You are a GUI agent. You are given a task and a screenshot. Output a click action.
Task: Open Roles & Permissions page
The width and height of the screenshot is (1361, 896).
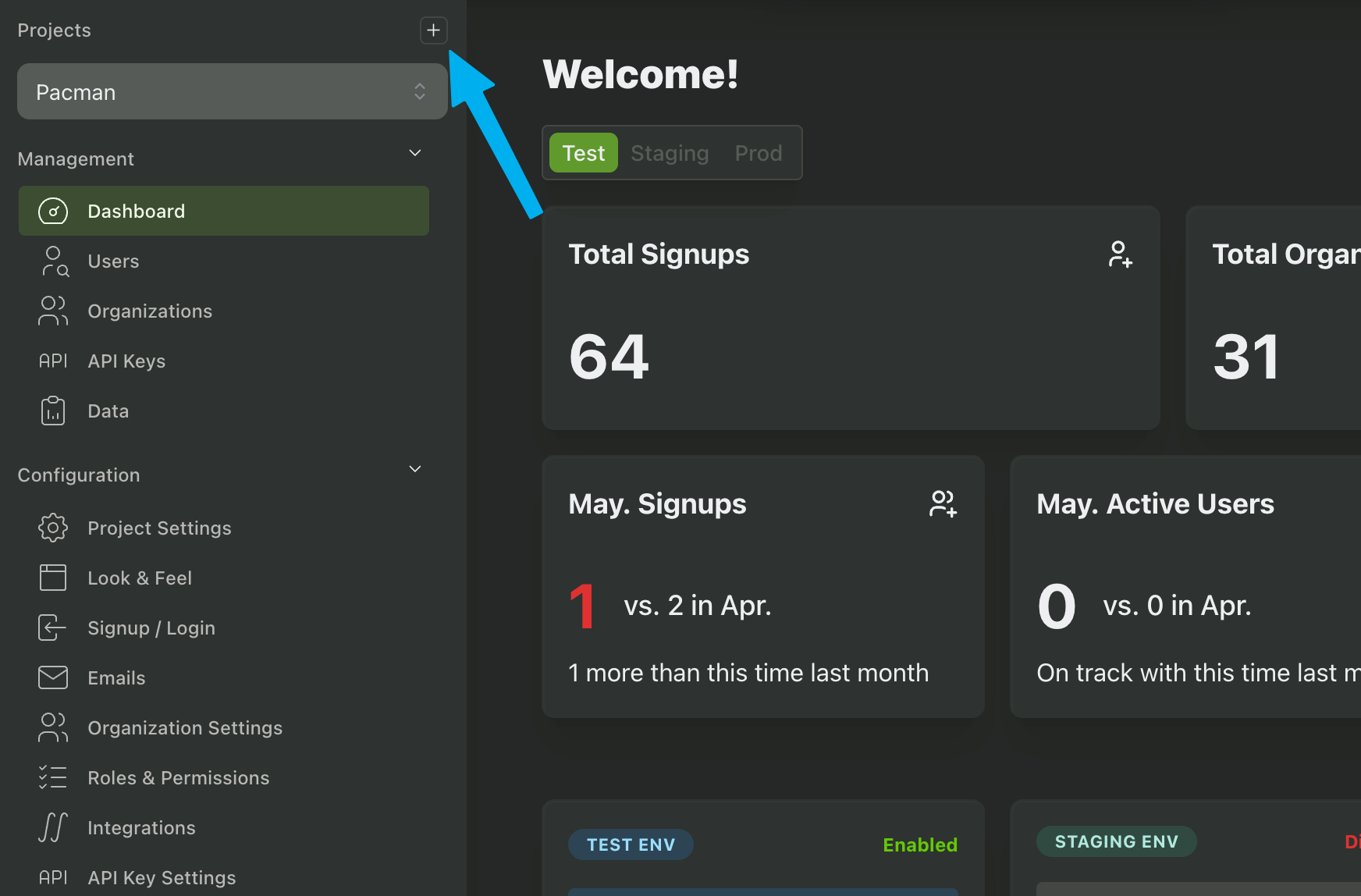[x=178, y=778]
